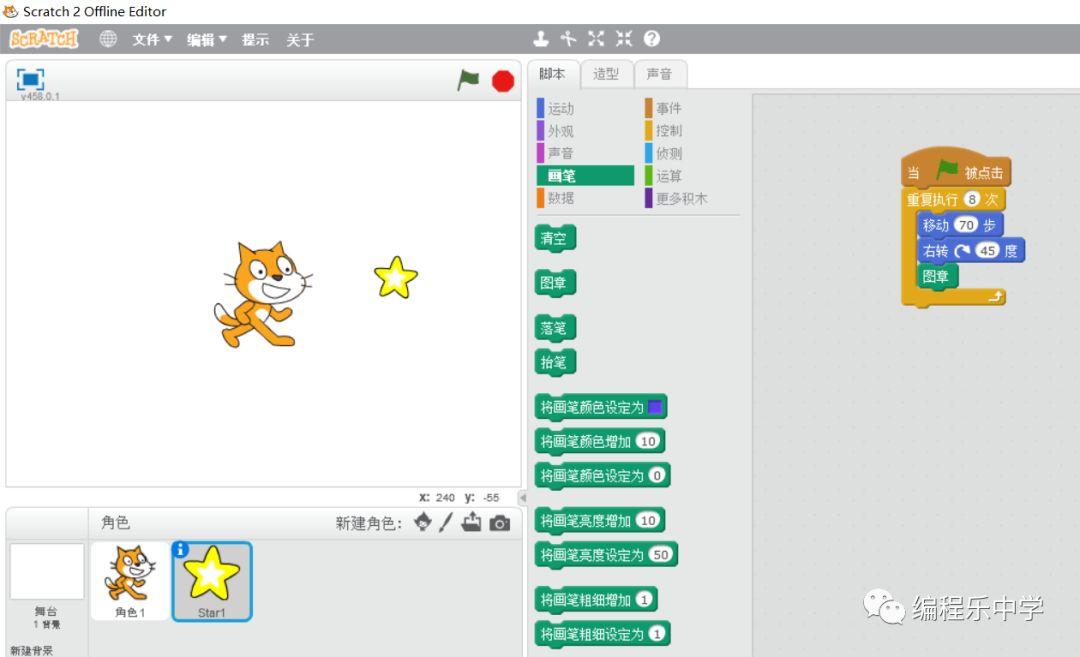Click the 将画笔亮度设定为 block value 50
The width and height of the screenshot is (1080, 657).
click(x=661, y=554)
